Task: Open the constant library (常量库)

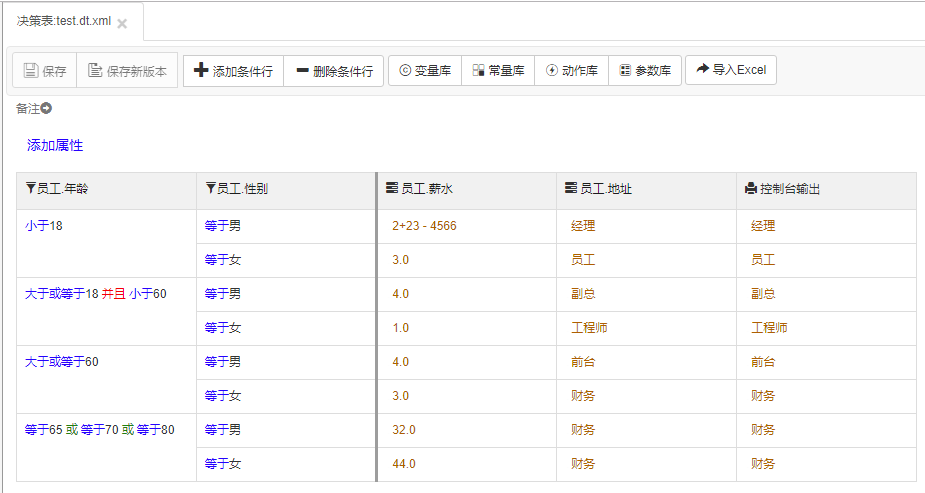Action: click(x=498, y=71)
